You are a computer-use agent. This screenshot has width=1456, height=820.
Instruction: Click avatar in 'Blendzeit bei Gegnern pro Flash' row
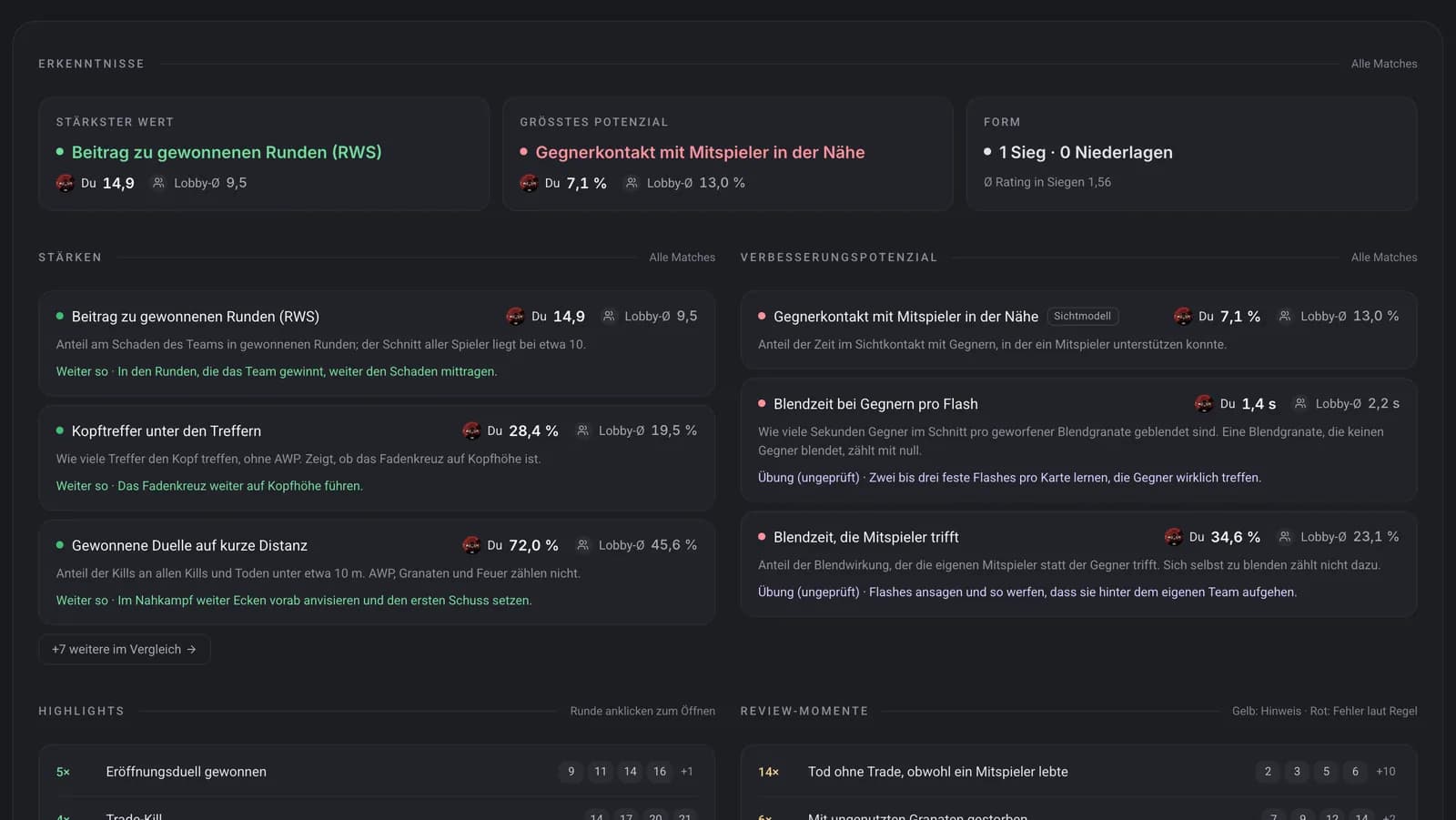click(x=1204, y=403)
